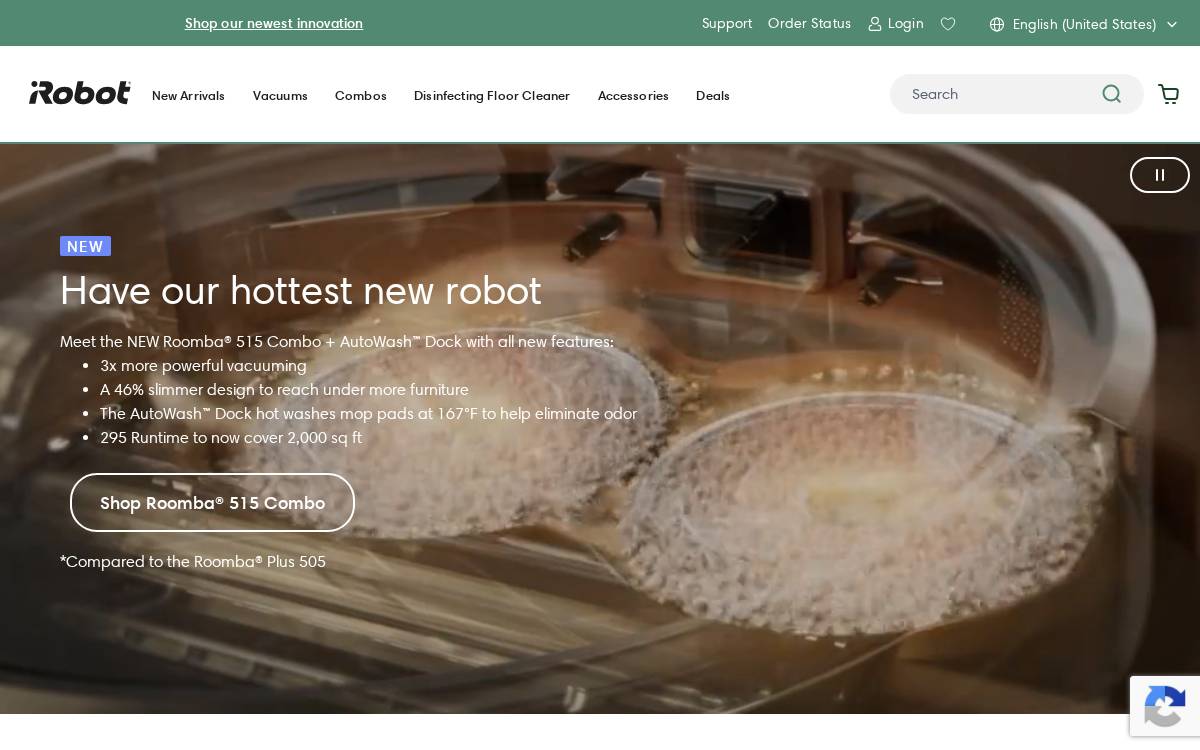Expand the English (United States) language dropdown

(1084, 24)
